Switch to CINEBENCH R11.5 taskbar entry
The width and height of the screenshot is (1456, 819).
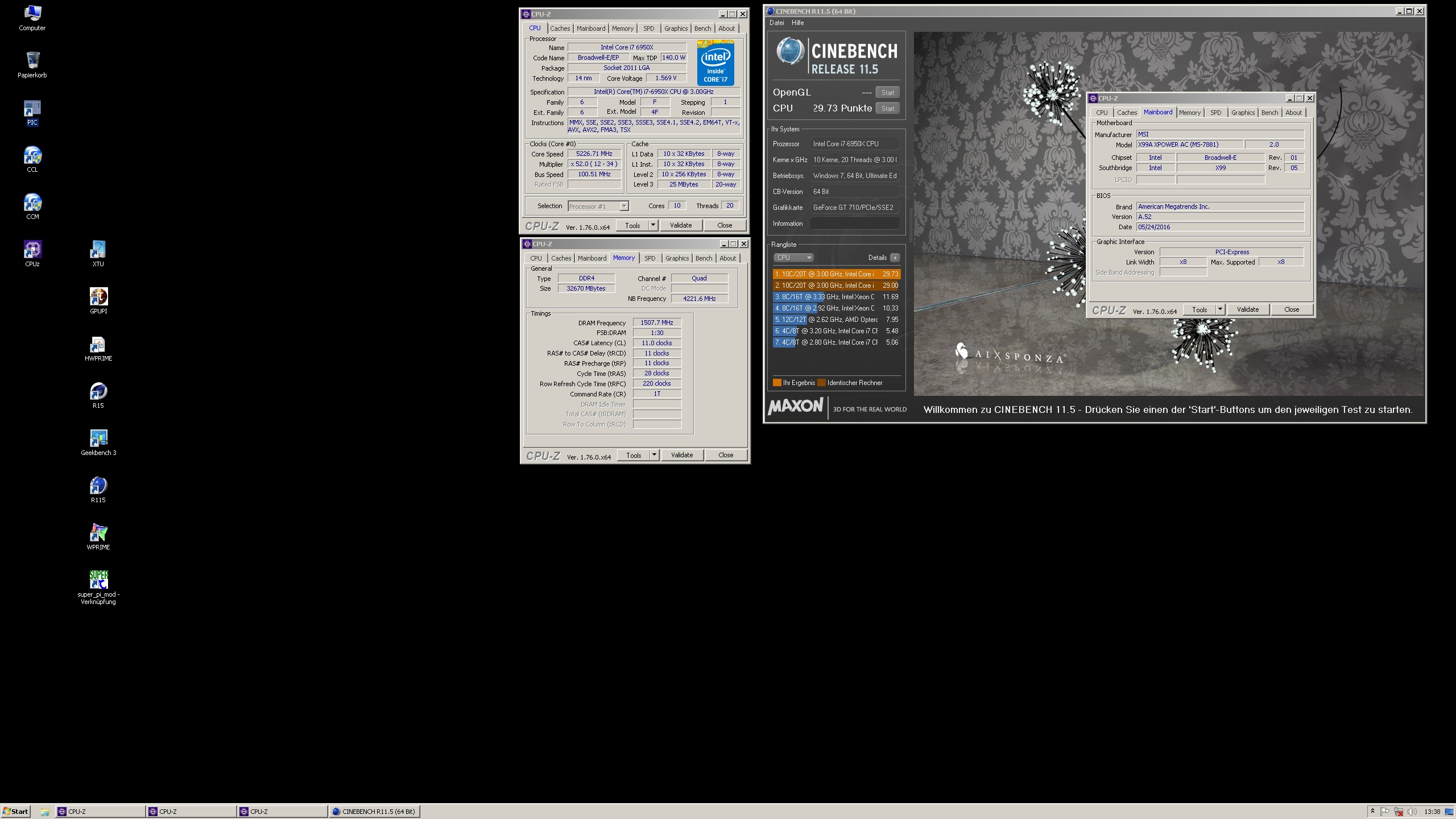(x=374, y=812)
